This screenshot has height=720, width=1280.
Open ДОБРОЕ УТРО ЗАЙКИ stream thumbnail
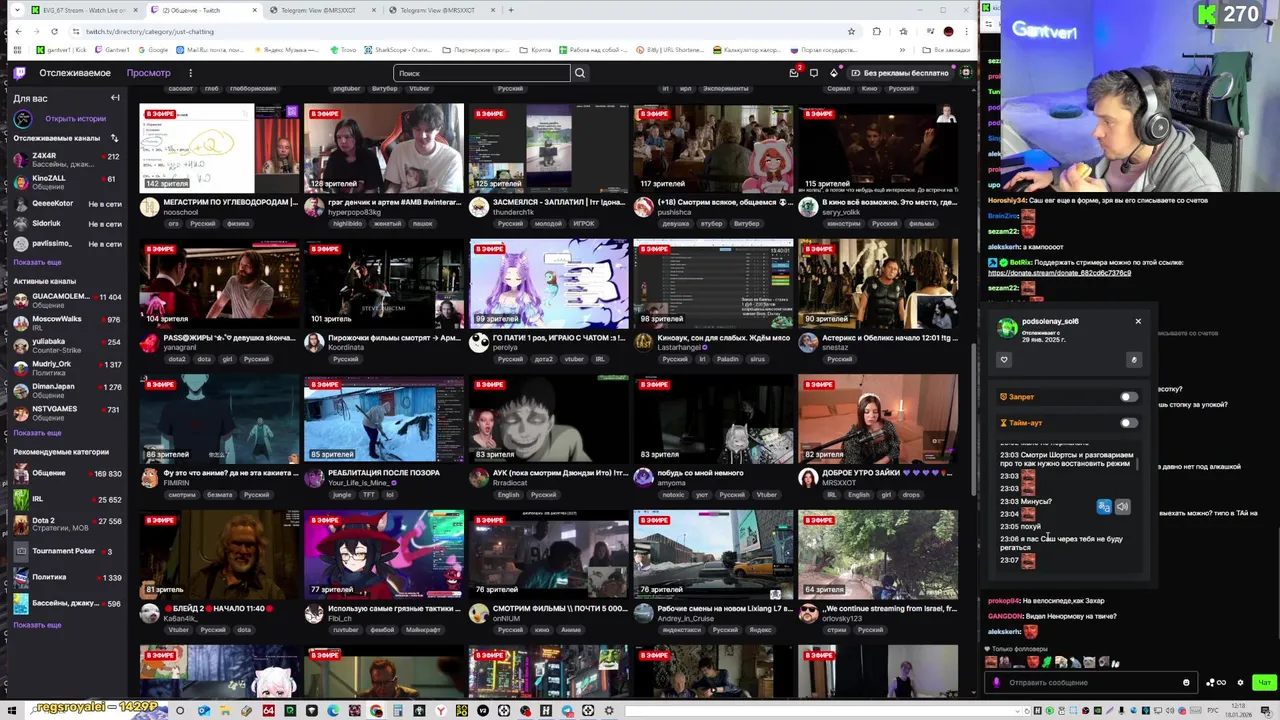[878, 419]
